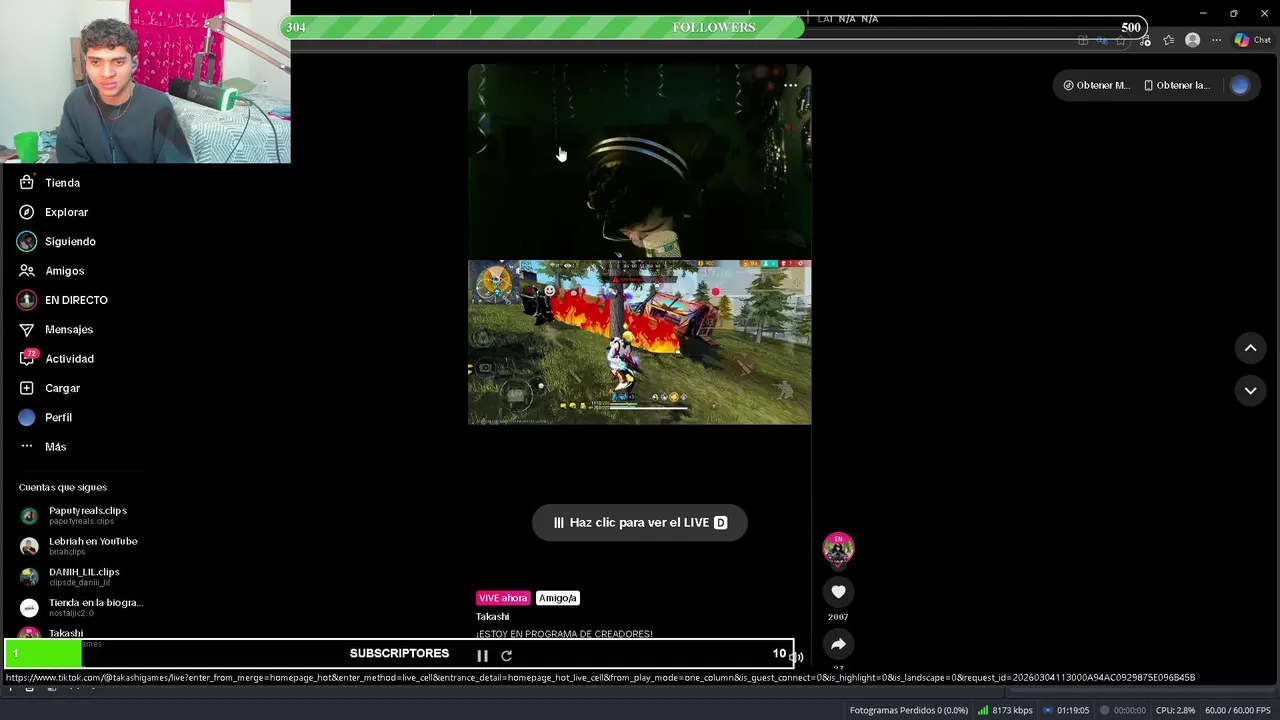Click the CPU: 2.8% status text
1280x720 pixels.
[x=1175, y=710]
